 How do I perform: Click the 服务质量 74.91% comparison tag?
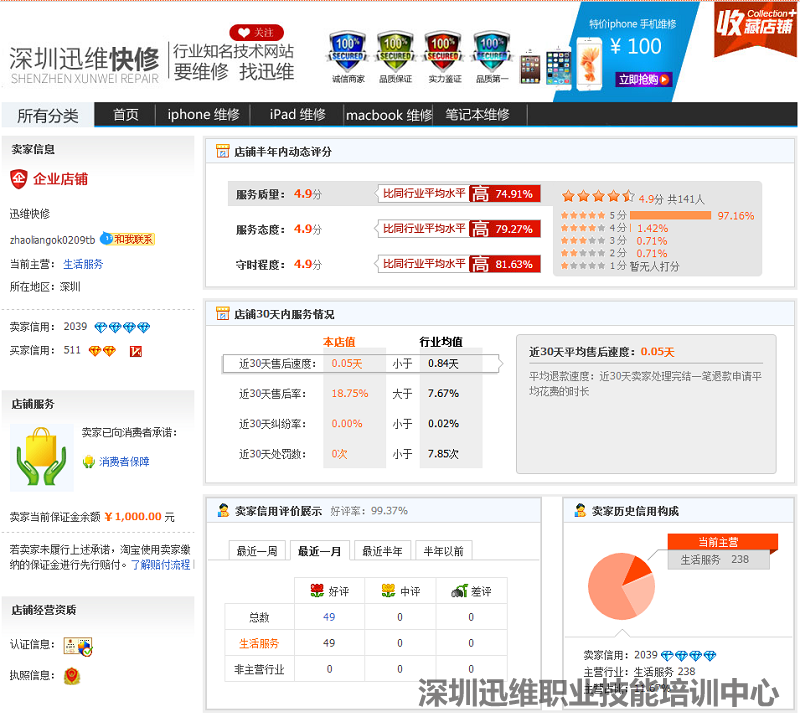coord(458,193)
